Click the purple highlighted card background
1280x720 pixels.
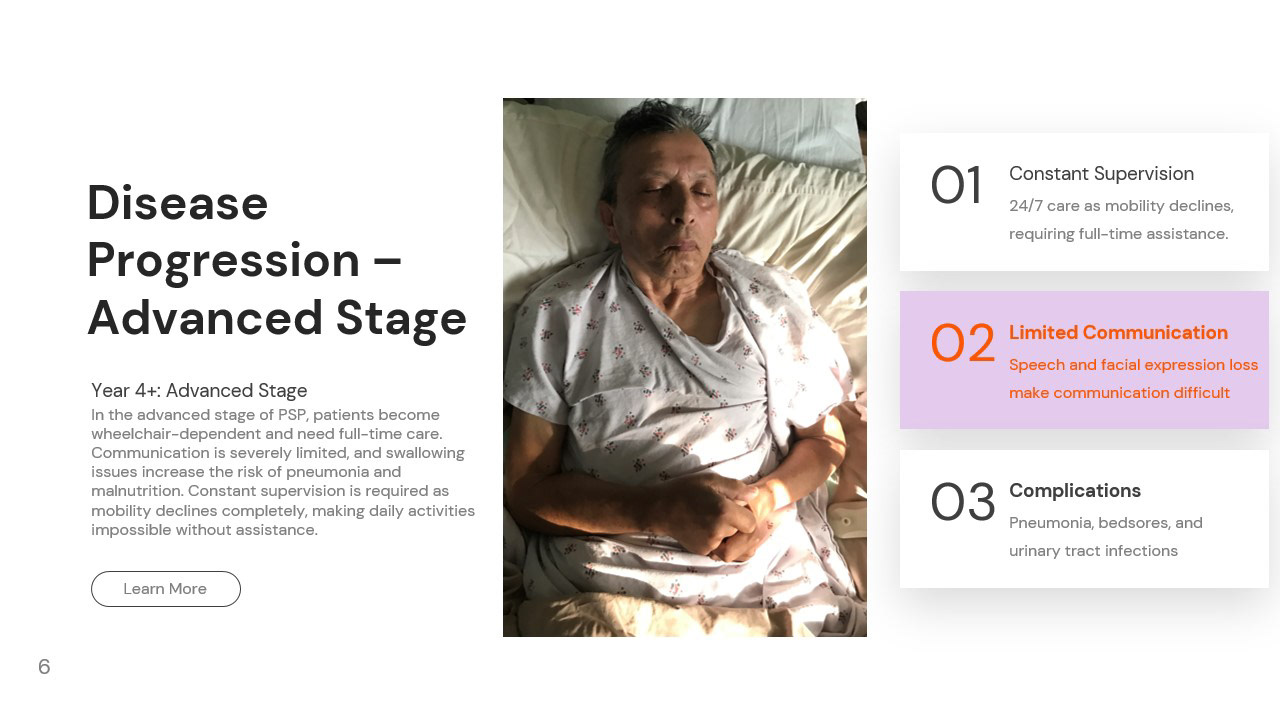tap(1084, 360)
